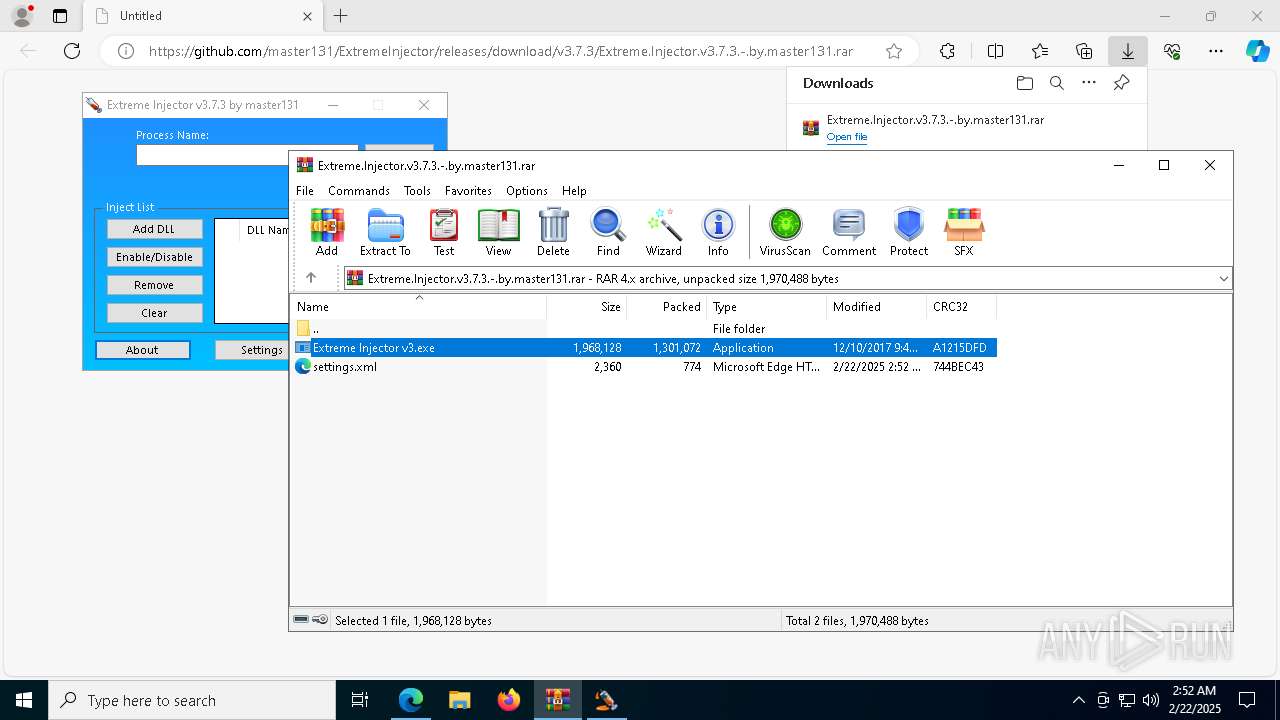View site information icon in address bar
The width and height of the screenshot is (1280, 720).
click(x=126, y=51)
